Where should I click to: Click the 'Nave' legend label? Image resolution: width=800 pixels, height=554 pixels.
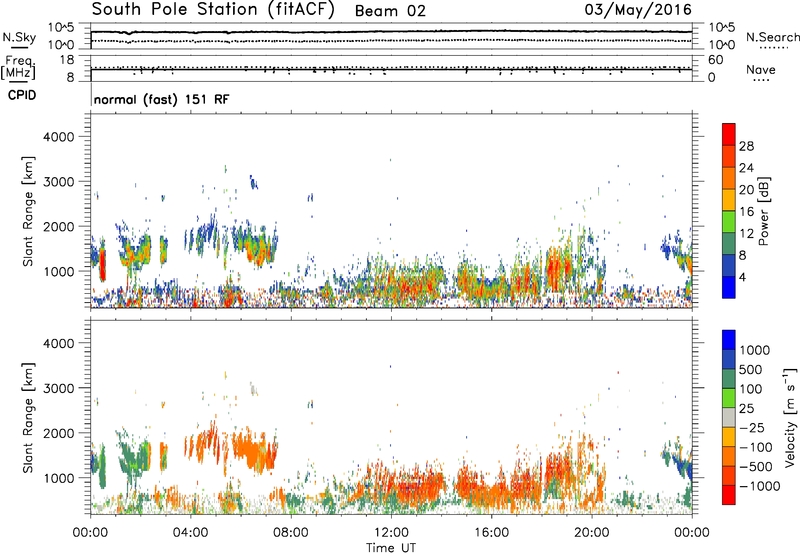(761, 70)
